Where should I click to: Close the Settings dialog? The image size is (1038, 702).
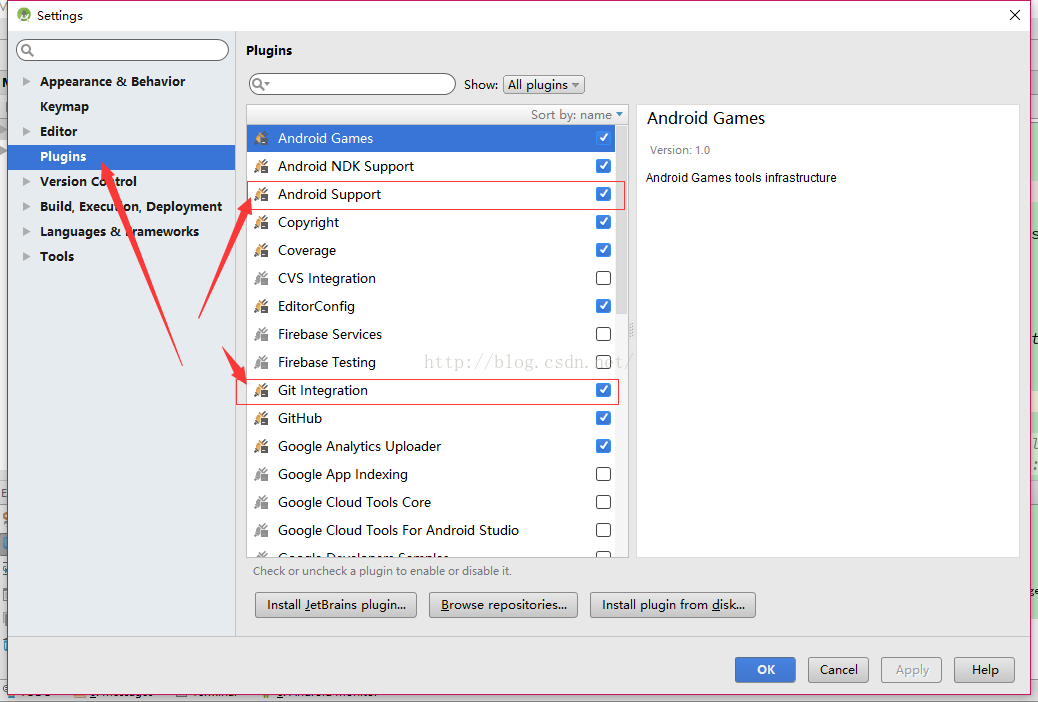point(1014,15)
